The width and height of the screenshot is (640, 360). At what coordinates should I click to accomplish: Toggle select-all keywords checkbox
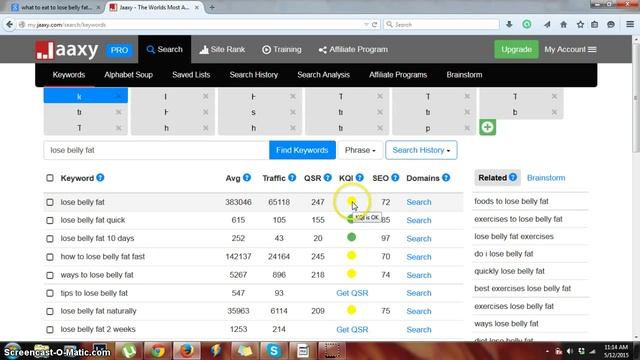point(50,178)
